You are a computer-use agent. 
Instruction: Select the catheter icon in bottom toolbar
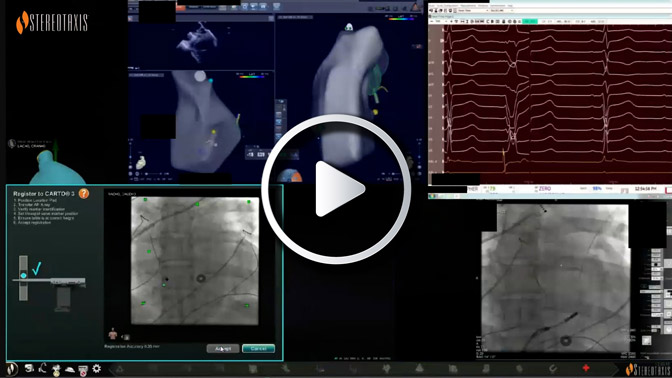coord(42,368)
